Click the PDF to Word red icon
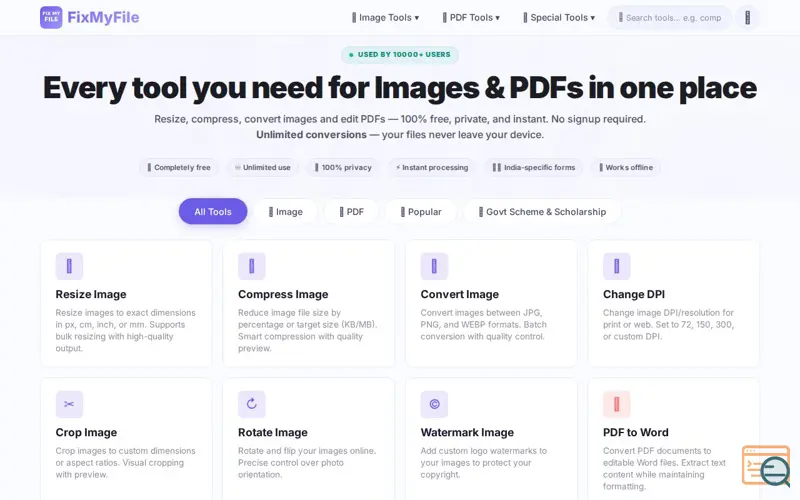 pyautogui.click(x=617, y=404)
